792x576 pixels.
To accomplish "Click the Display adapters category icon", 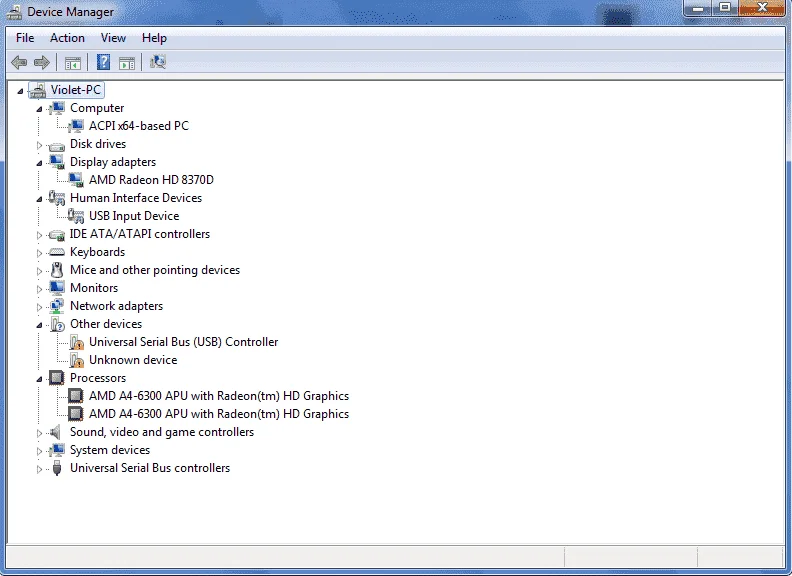I will click(x=57, y=162).
